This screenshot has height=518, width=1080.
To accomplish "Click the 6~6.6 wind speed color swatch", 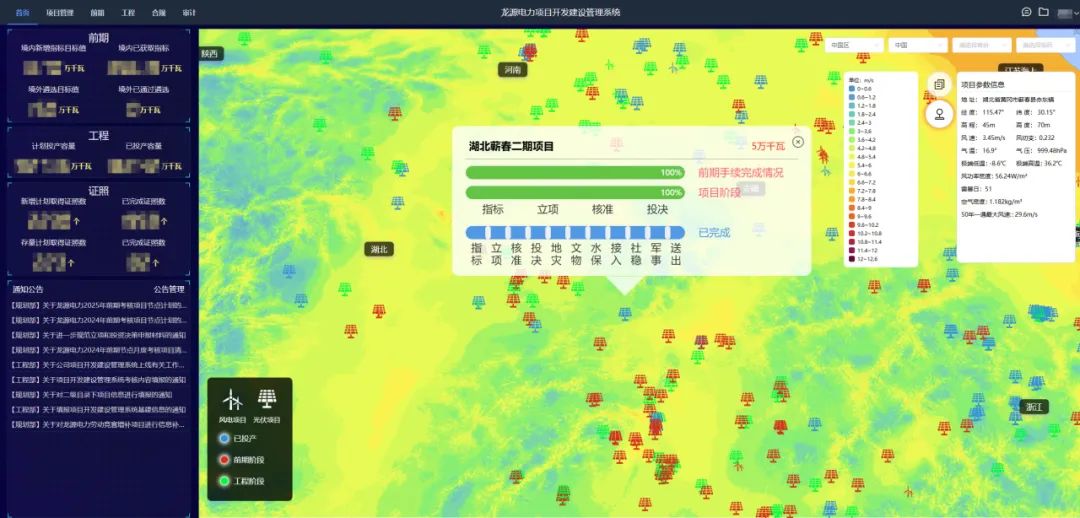I will coord(853,174).
